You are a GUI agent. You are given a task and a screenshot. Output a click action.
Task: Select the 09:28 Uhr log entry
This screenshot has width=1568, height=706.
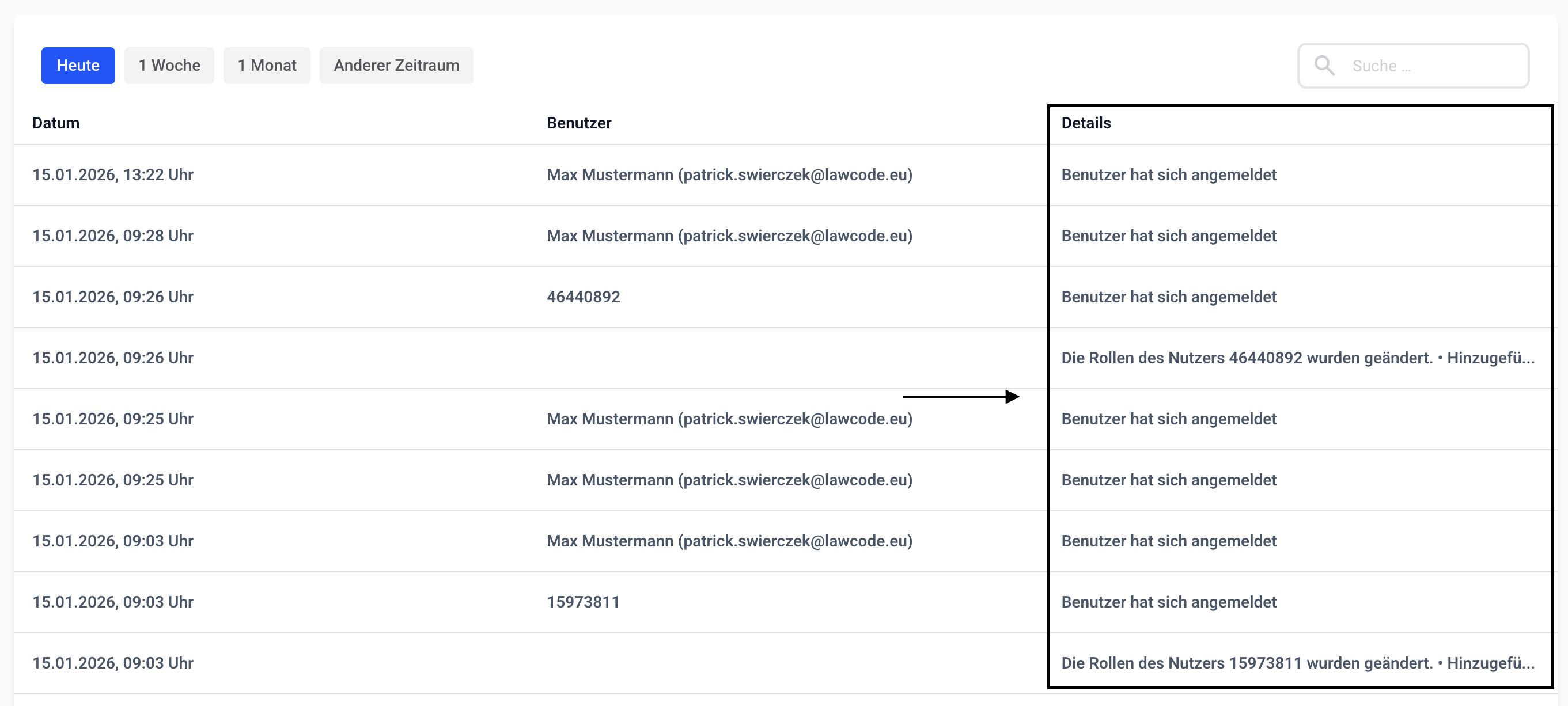[x=113, y=236]
